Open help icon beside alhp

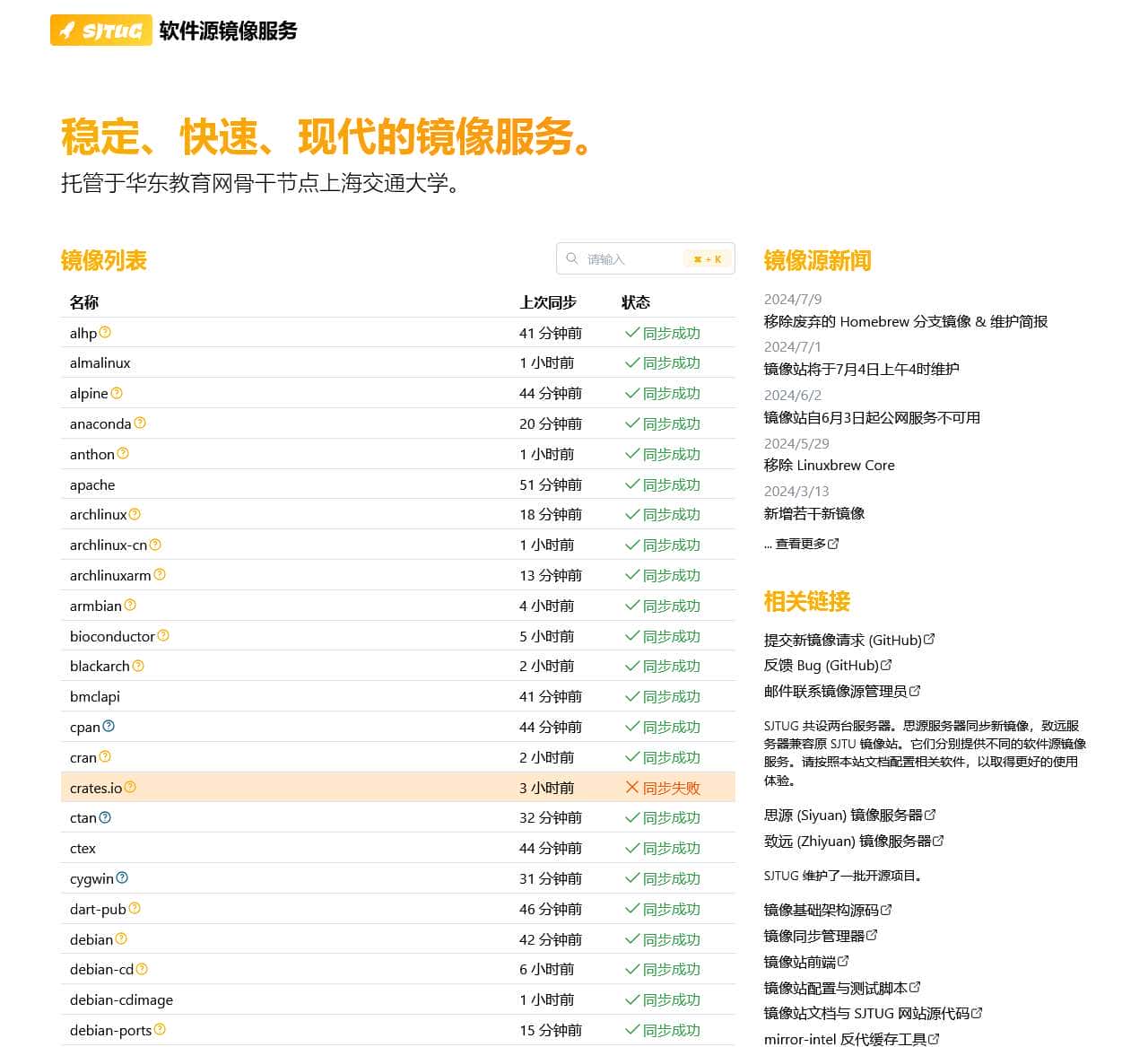pos(105,332)
